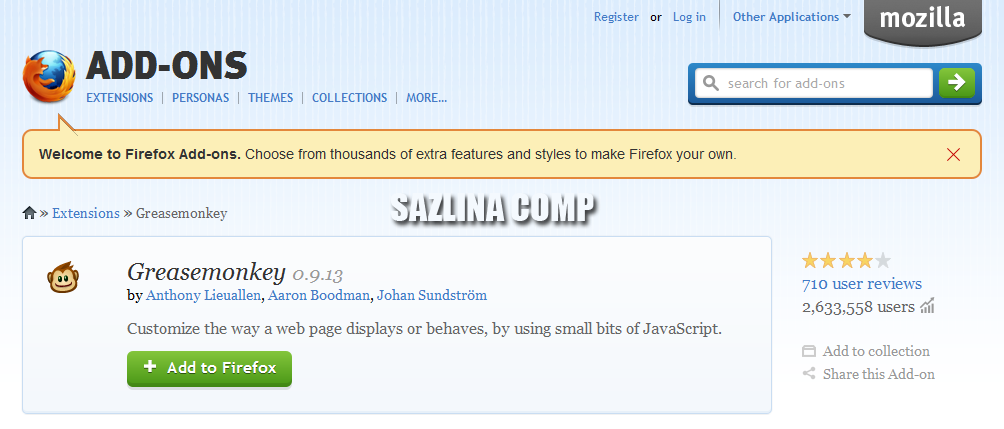This screenshot has width=1004, height=429.
Task: Click the Share this Add-on icon
Action: (x=809, y=373)
